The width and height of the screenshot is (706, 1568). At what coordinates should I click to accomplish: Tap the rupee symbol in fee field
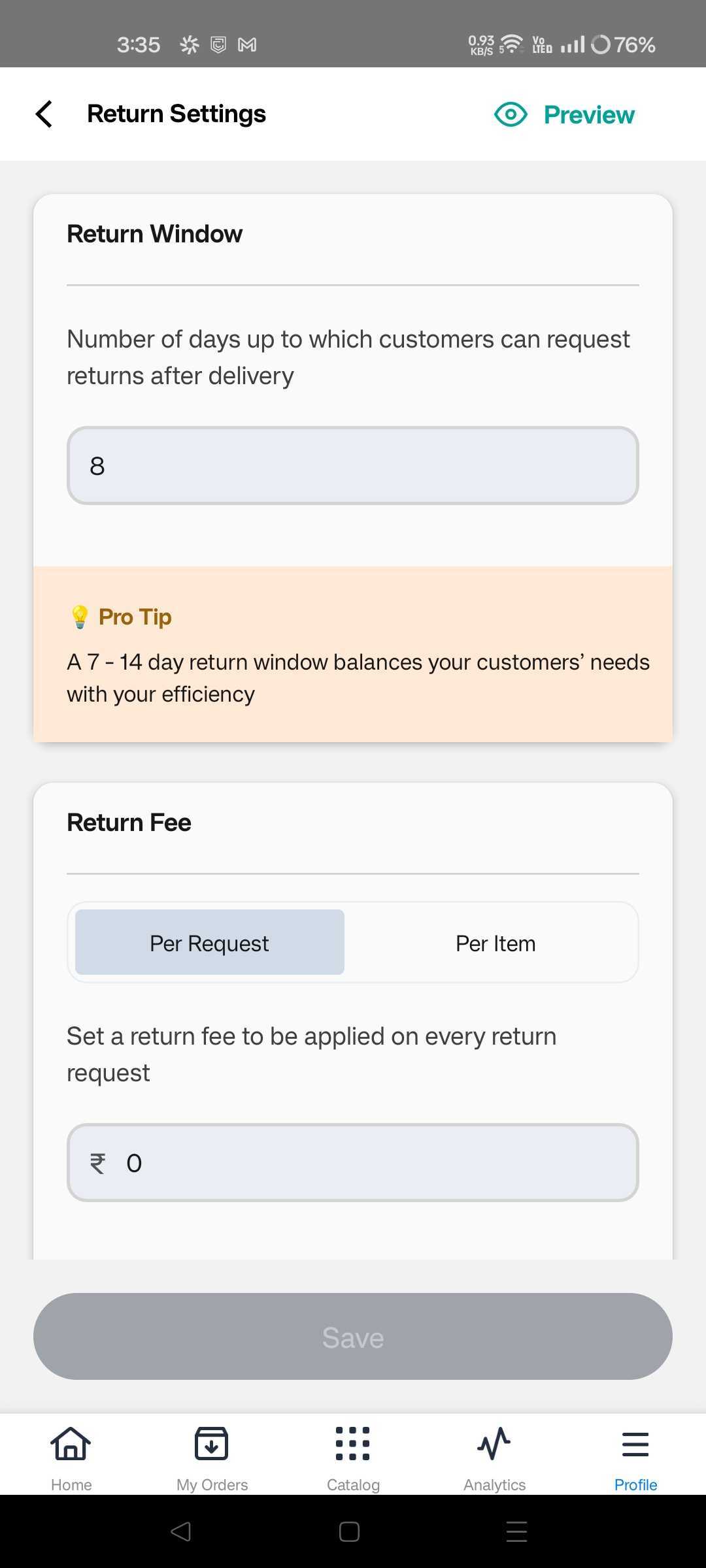point(97,1164)
